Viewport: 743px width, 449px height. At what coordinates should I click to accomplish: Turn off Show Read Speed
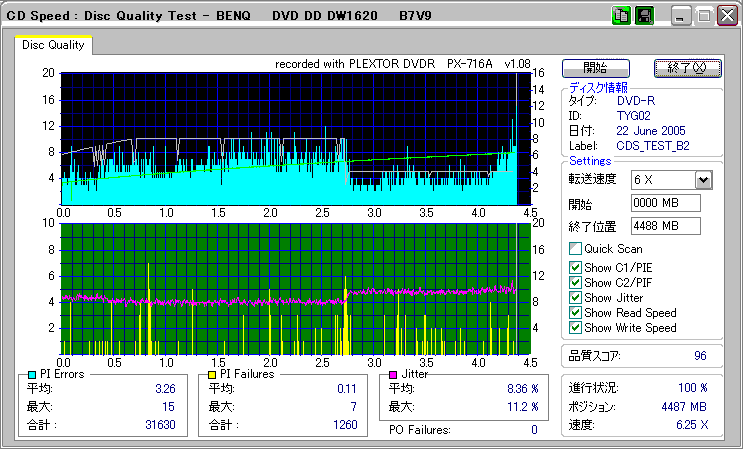575,313
